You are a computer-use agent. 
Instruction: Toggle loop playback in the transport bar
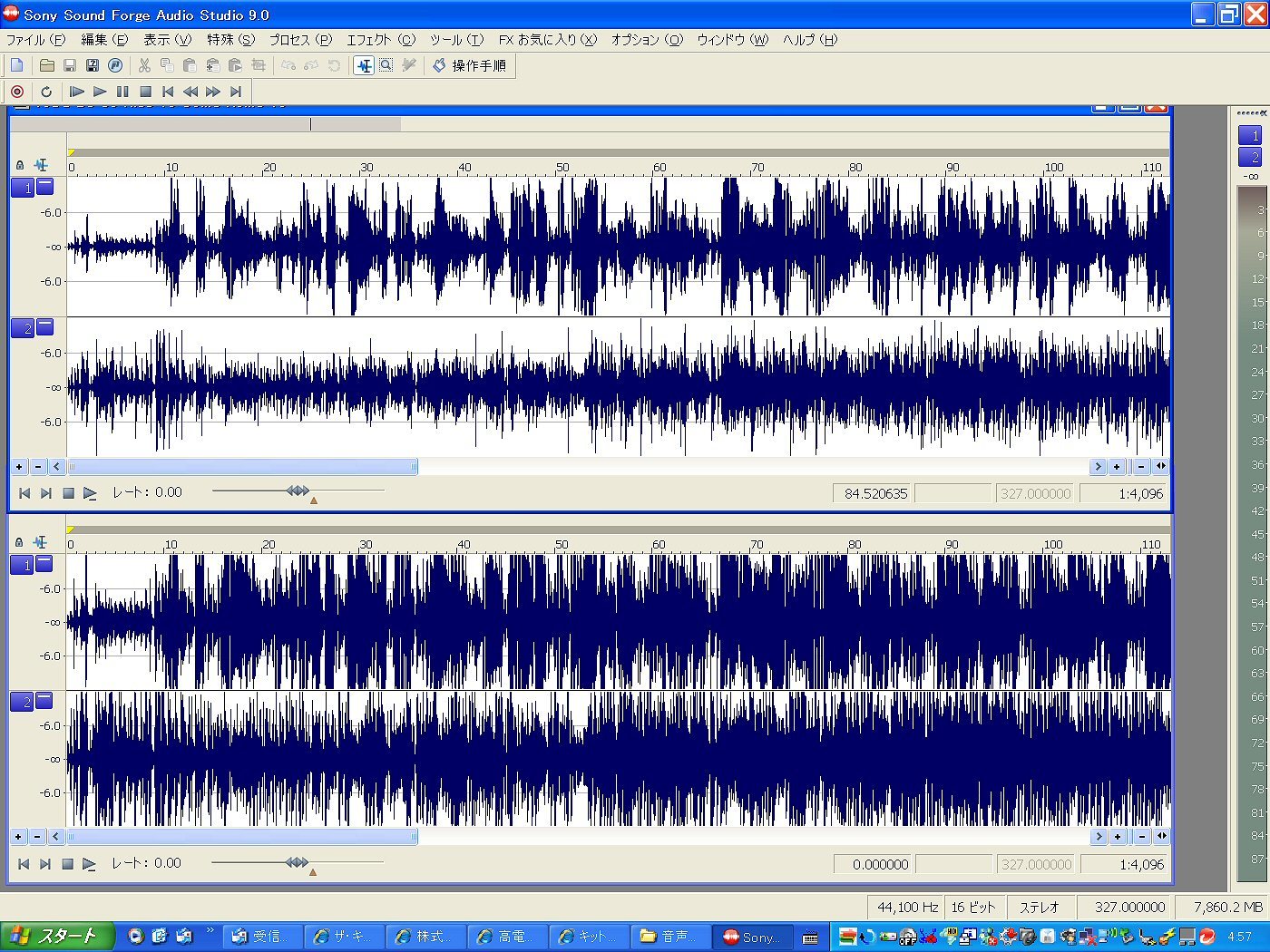pyautogui.click(x=46, y=92)
